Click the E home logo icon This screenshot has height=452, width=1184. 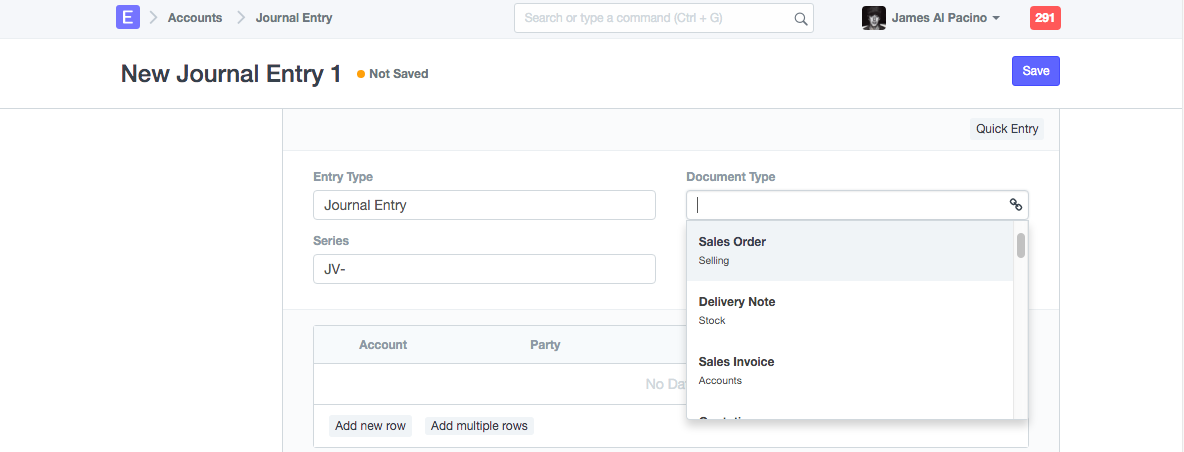127,18
